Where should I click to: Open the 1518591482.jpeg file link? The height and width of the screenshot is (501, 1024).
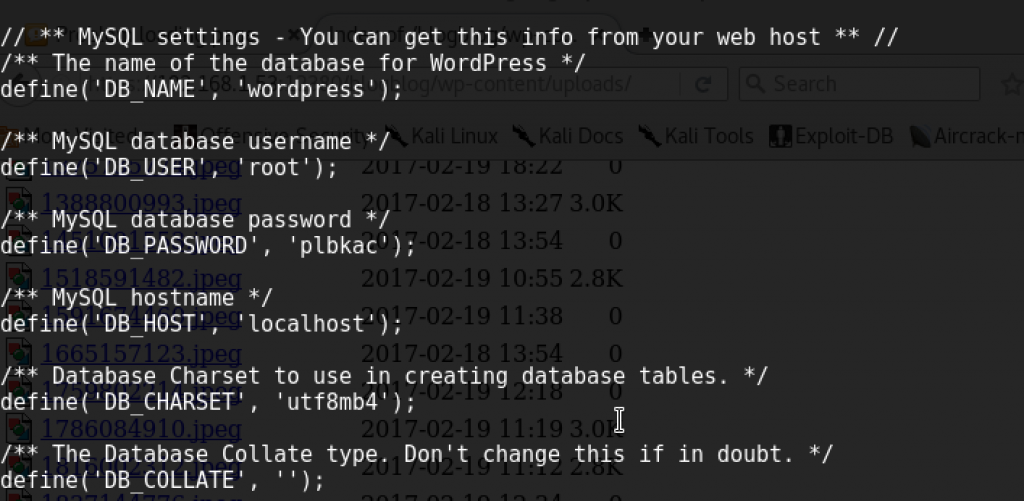[x=140, y=279]
